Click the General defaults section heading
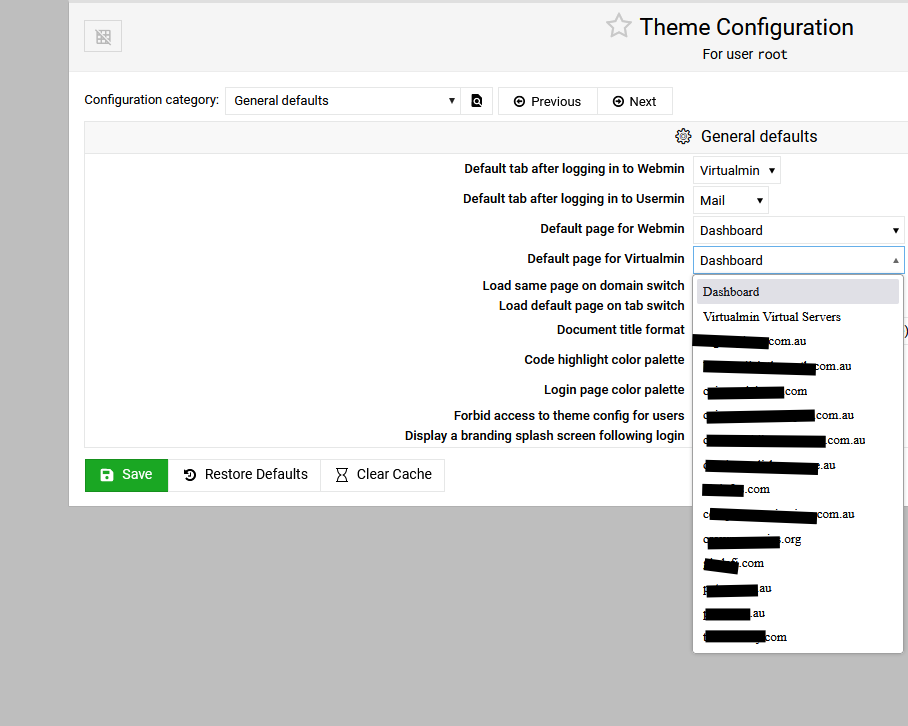The image size is (908, 726). click(759, 137)
